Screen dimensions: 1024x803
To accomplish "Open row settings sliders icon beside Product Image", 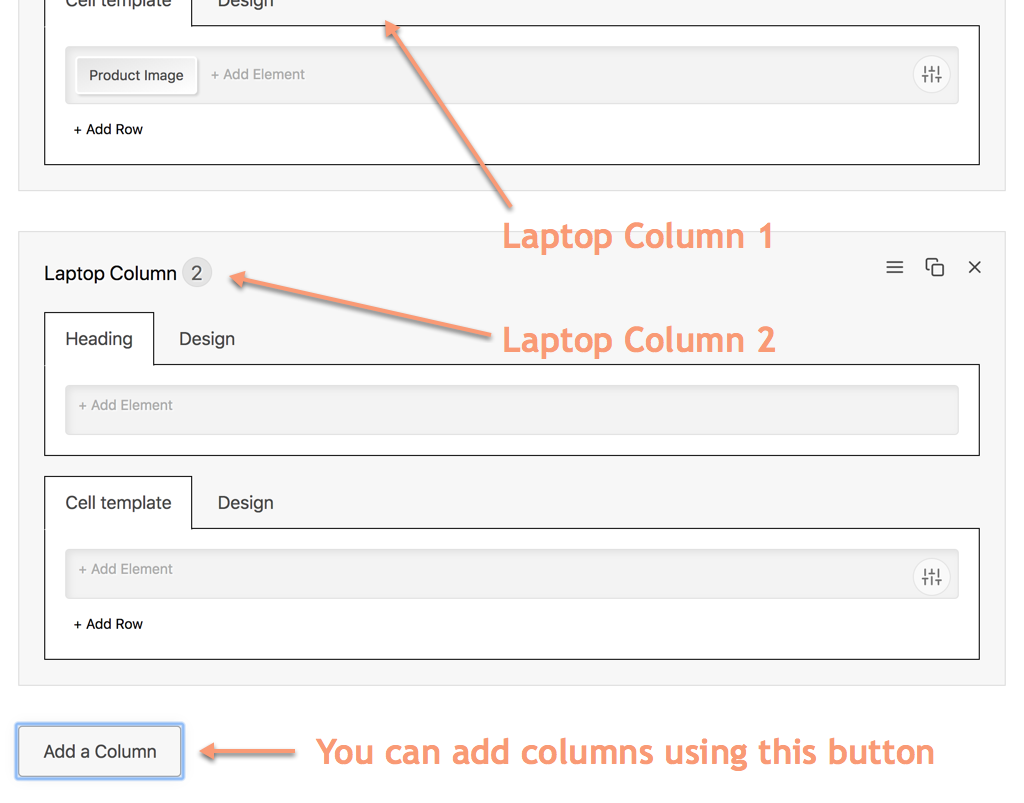I will coord(931,74).
